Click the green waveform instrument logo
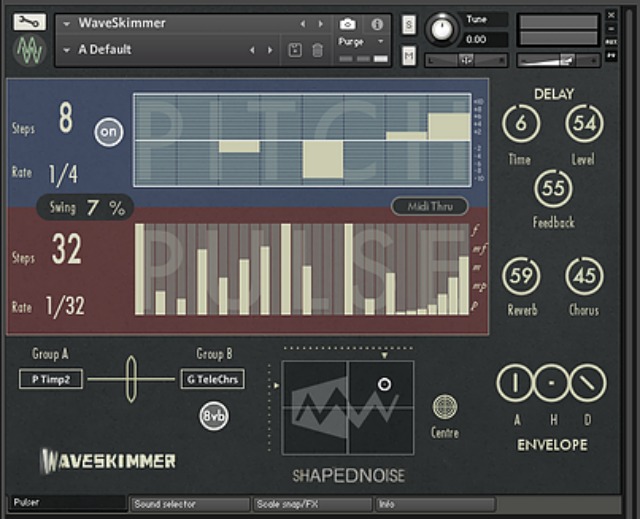This screenshot has width=640, height=519. point(29,50)
